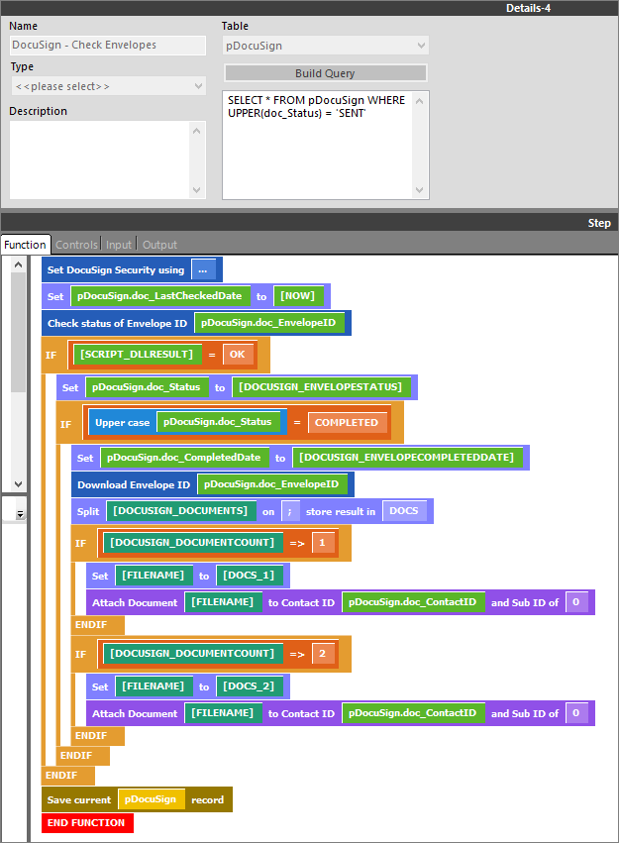Click the Description box scroll down arrow
The height and width of the screenshot is (843, 619).
pos(197,190)
